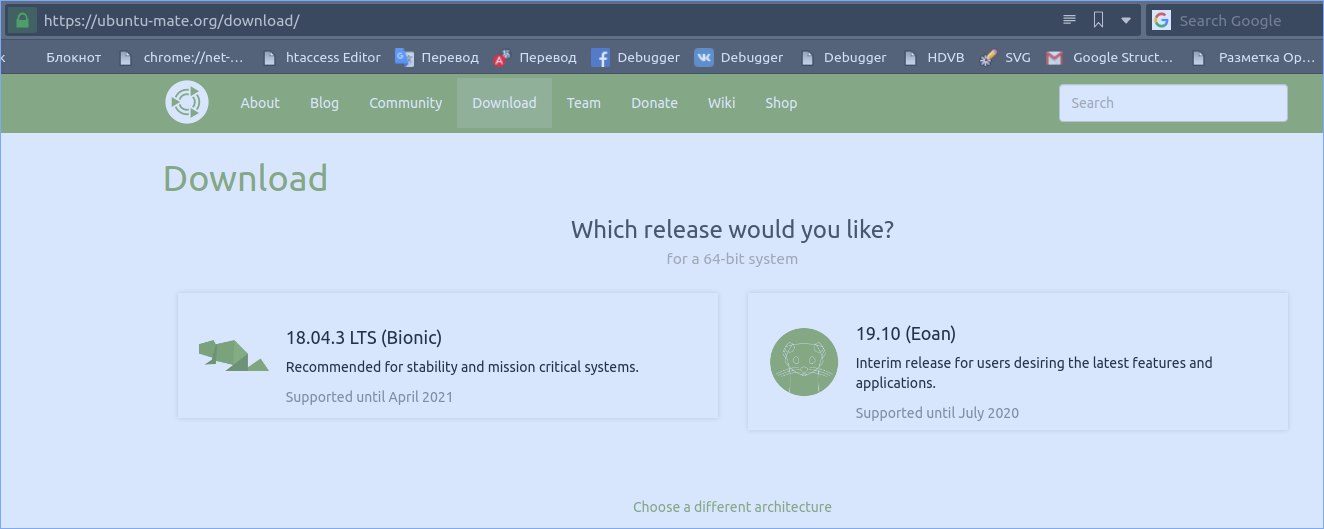Click the "Supported until April 2021" text
This screenshot has width=1324, height=529.
[369, 397]
